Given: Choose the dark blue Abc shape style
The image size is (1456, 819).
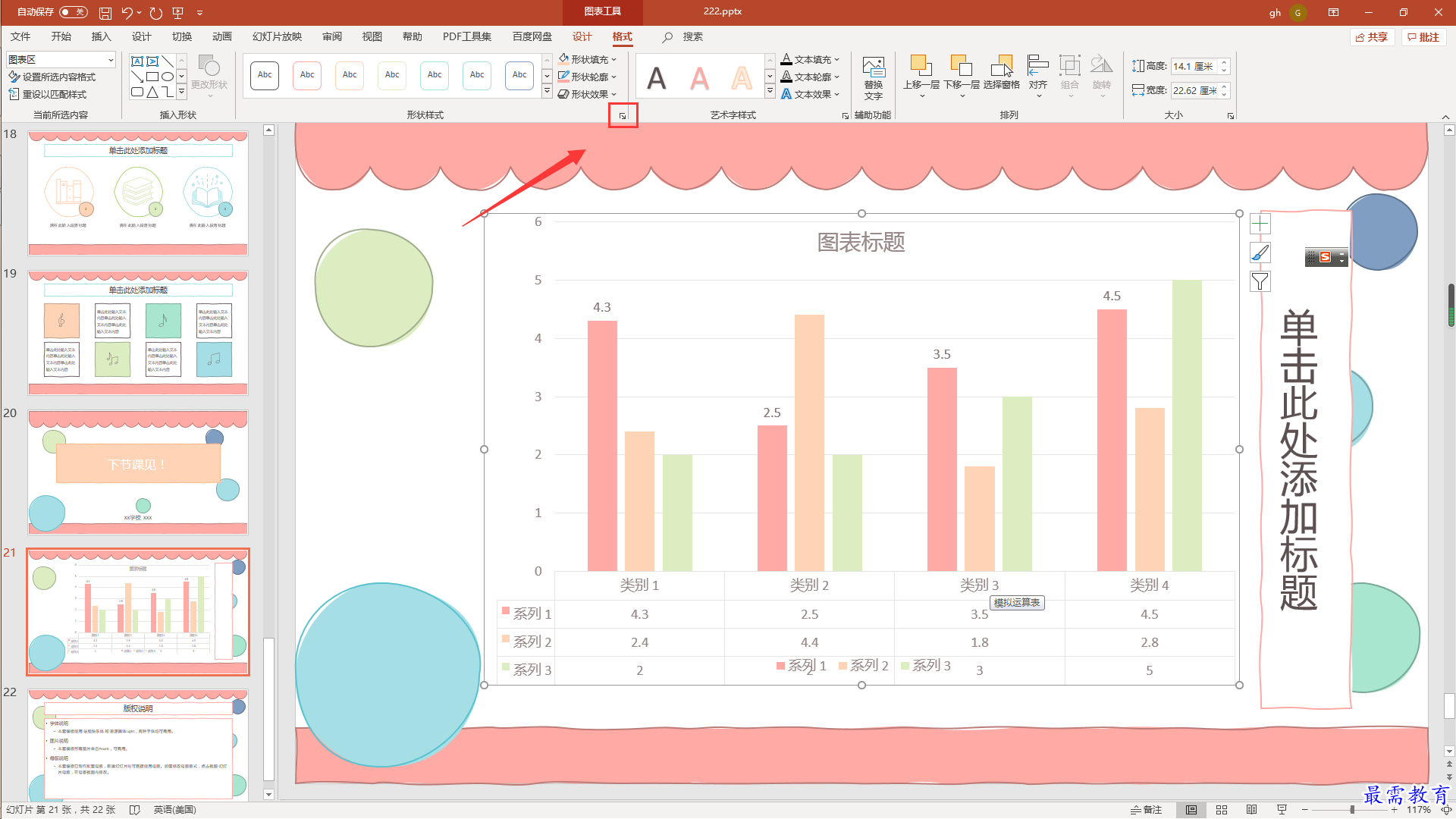Looking at the screenshot, I should [x=519, y=75].
